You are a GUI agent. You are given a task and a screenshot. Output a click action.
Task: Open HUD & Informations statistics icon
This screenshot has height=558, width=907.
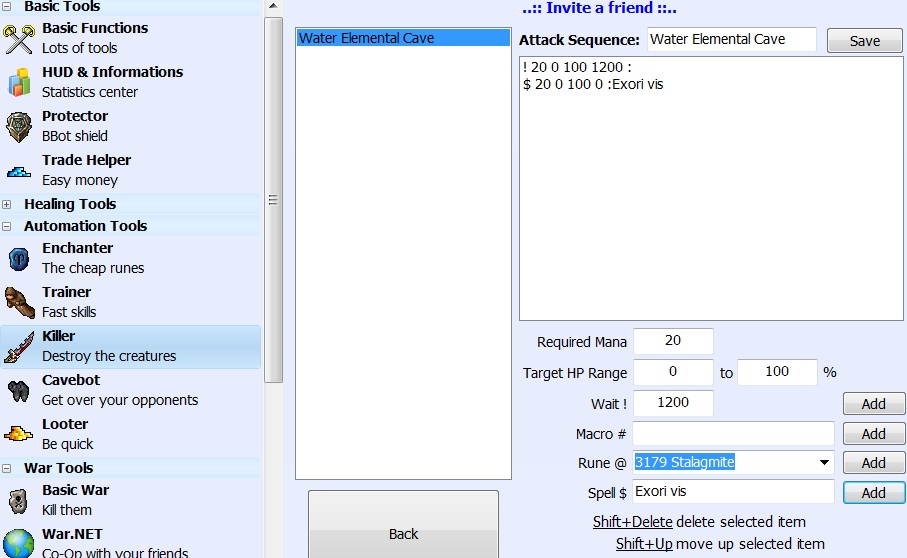point(19,82)
